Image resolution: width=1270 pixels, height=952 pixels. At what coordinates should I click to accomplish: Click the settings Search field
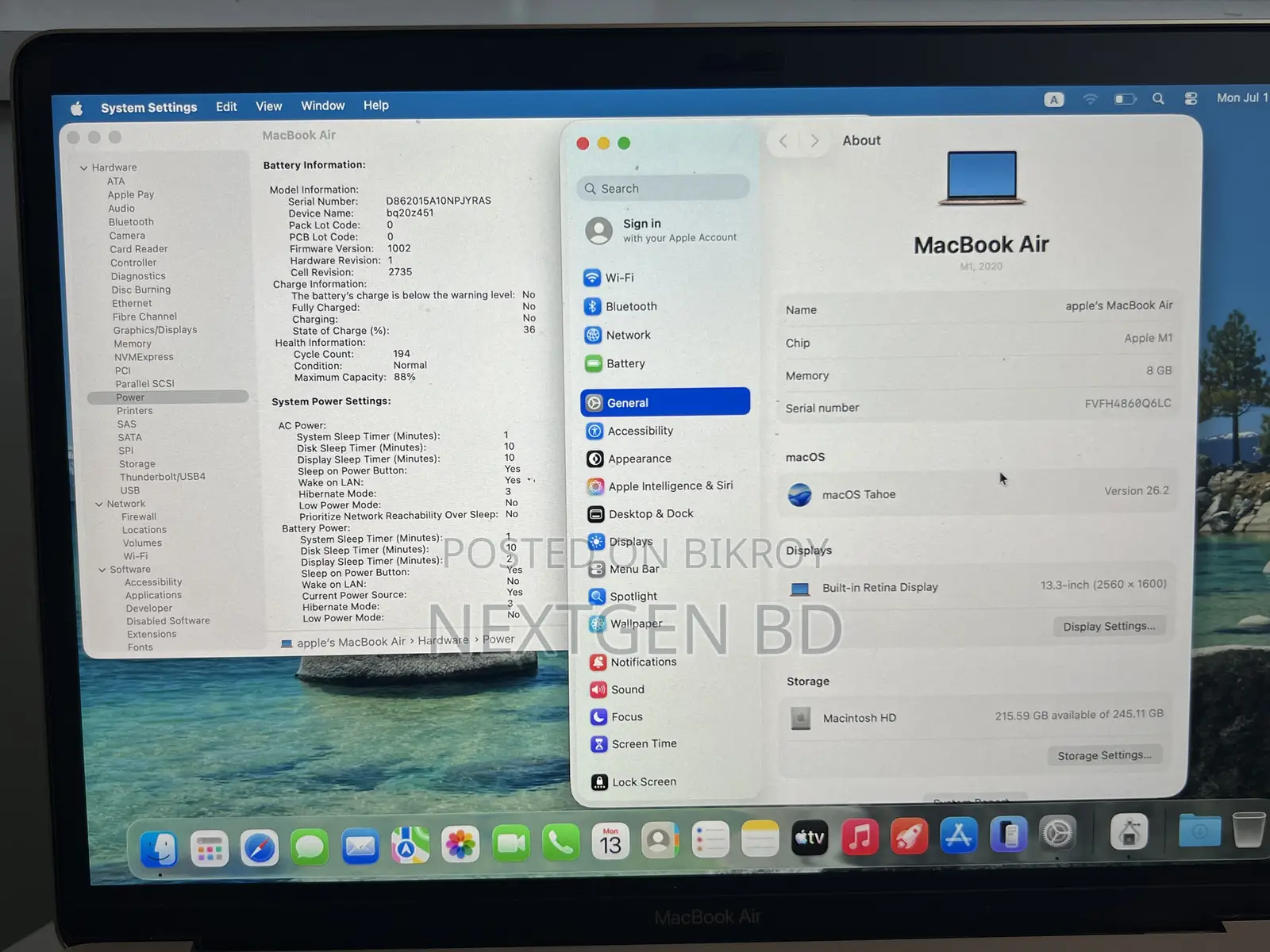click(x=664, y=188)
